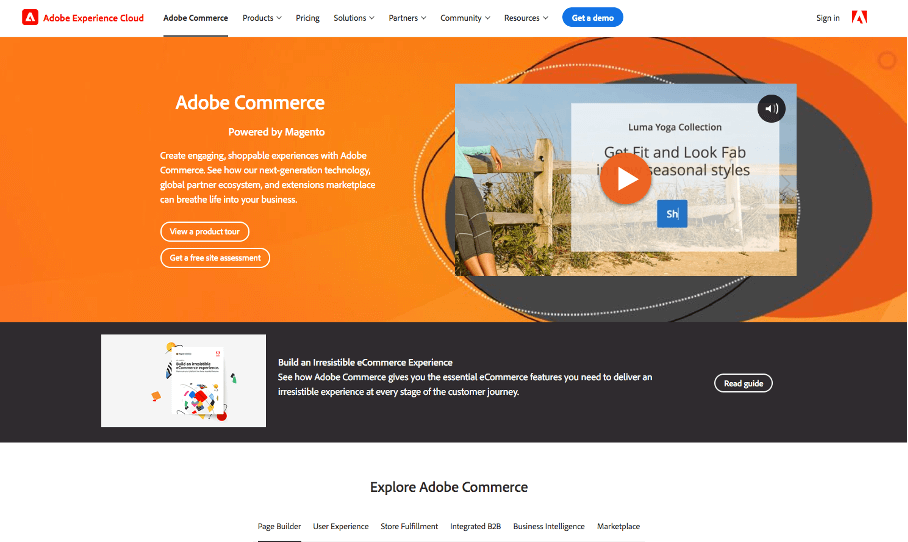The width and height of the screenshot is (908, 542).
Task: Mute the video with the speaker icon
Action: click(771, 108)
